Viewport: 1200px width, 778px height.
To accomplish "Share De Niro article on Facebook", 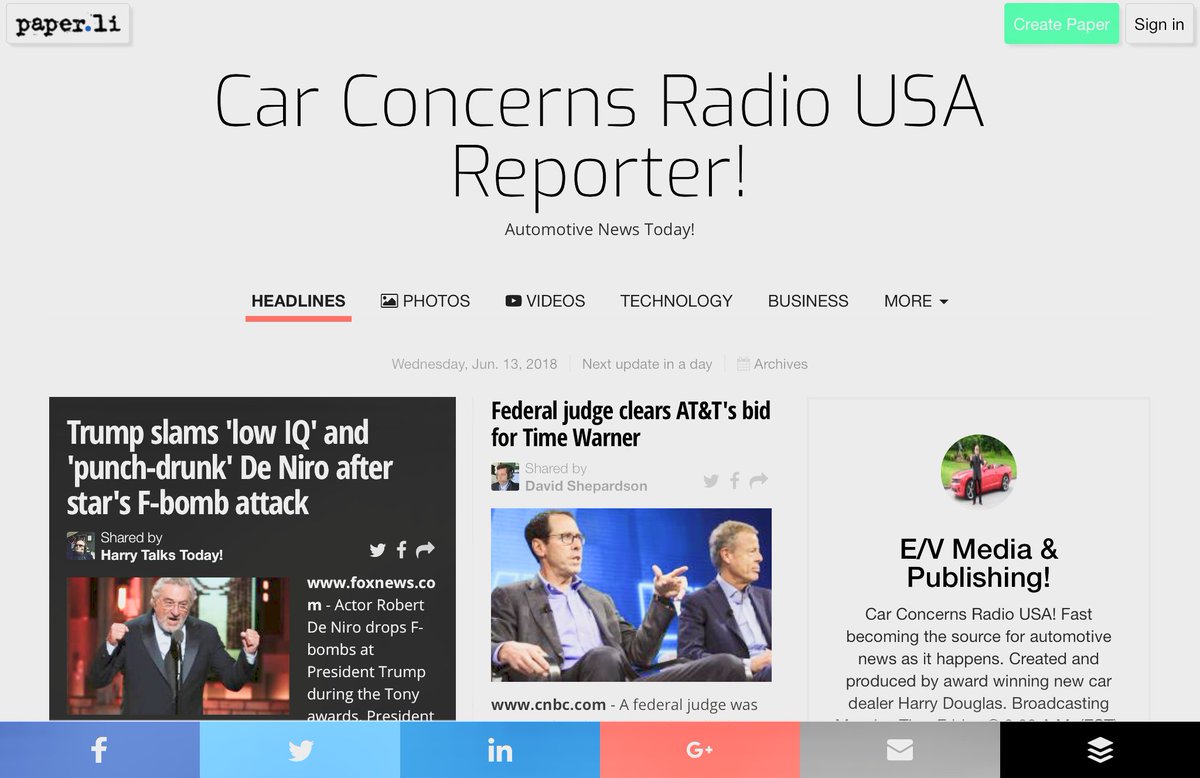I will (x=401, y=549).
